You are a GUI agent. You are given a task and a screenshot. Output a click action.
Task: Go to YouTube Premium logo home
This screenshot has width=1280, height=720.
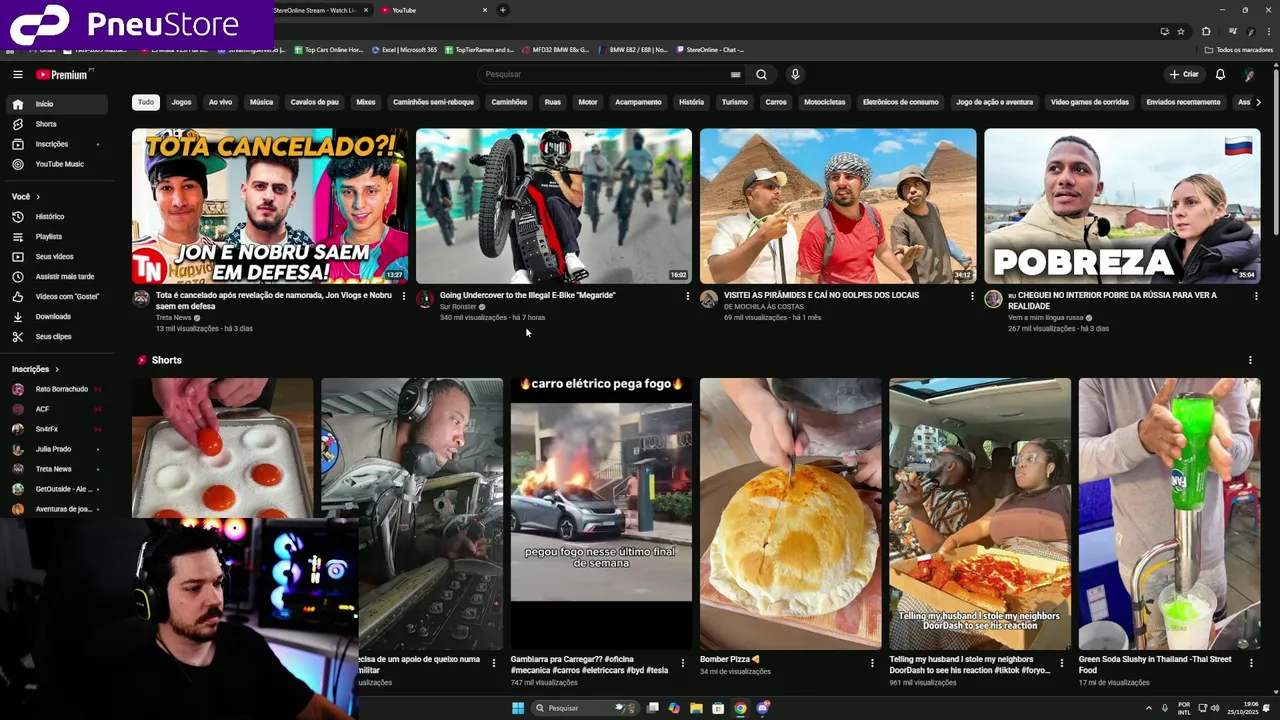(x=64, y=74)
